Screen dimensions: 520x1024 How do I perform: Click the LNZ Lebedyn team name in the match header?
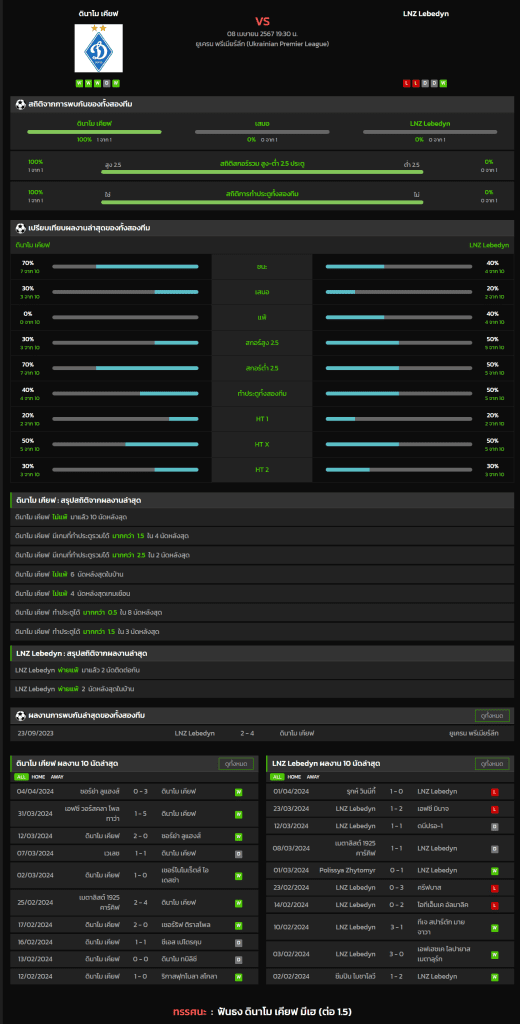pyautogui.click(x=425, y=13)
